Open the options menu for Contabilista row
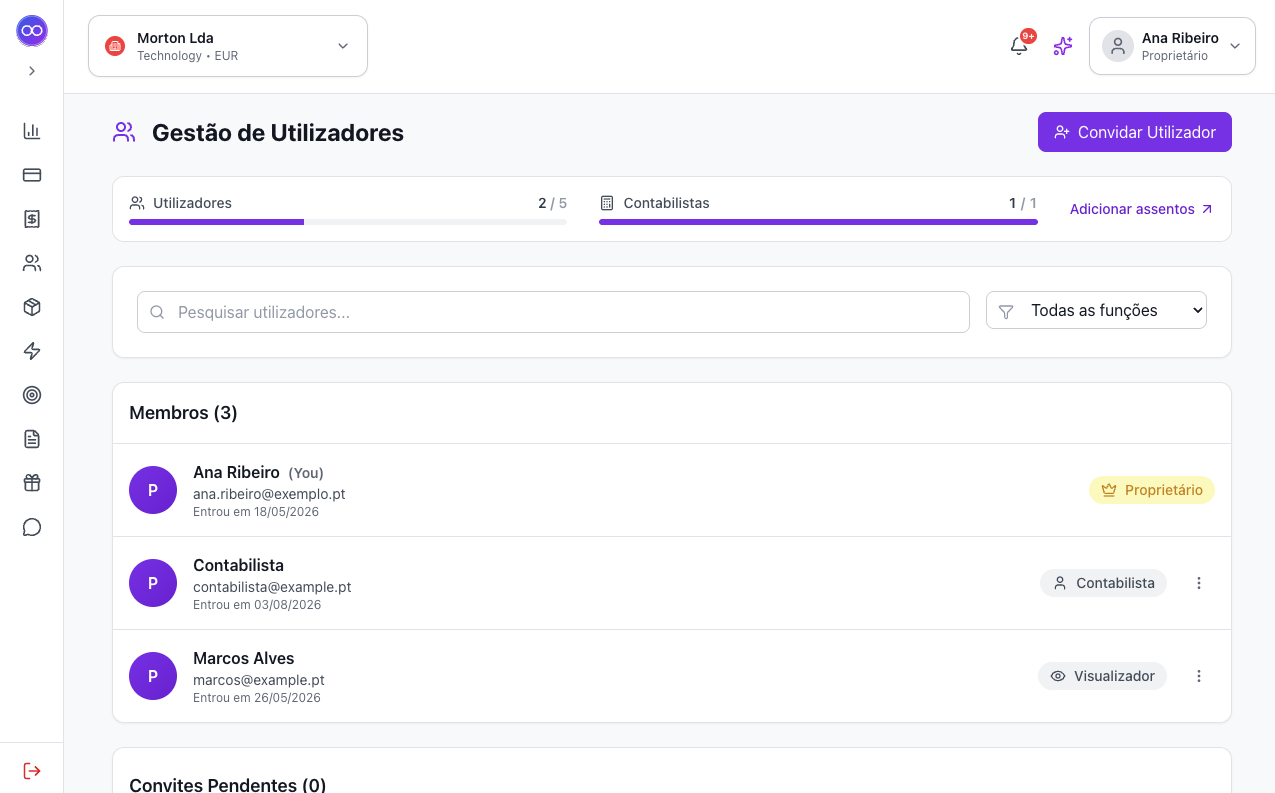Image resolution: width=1275 pixels, height=793 pixels. click(x=1199, y=583)
